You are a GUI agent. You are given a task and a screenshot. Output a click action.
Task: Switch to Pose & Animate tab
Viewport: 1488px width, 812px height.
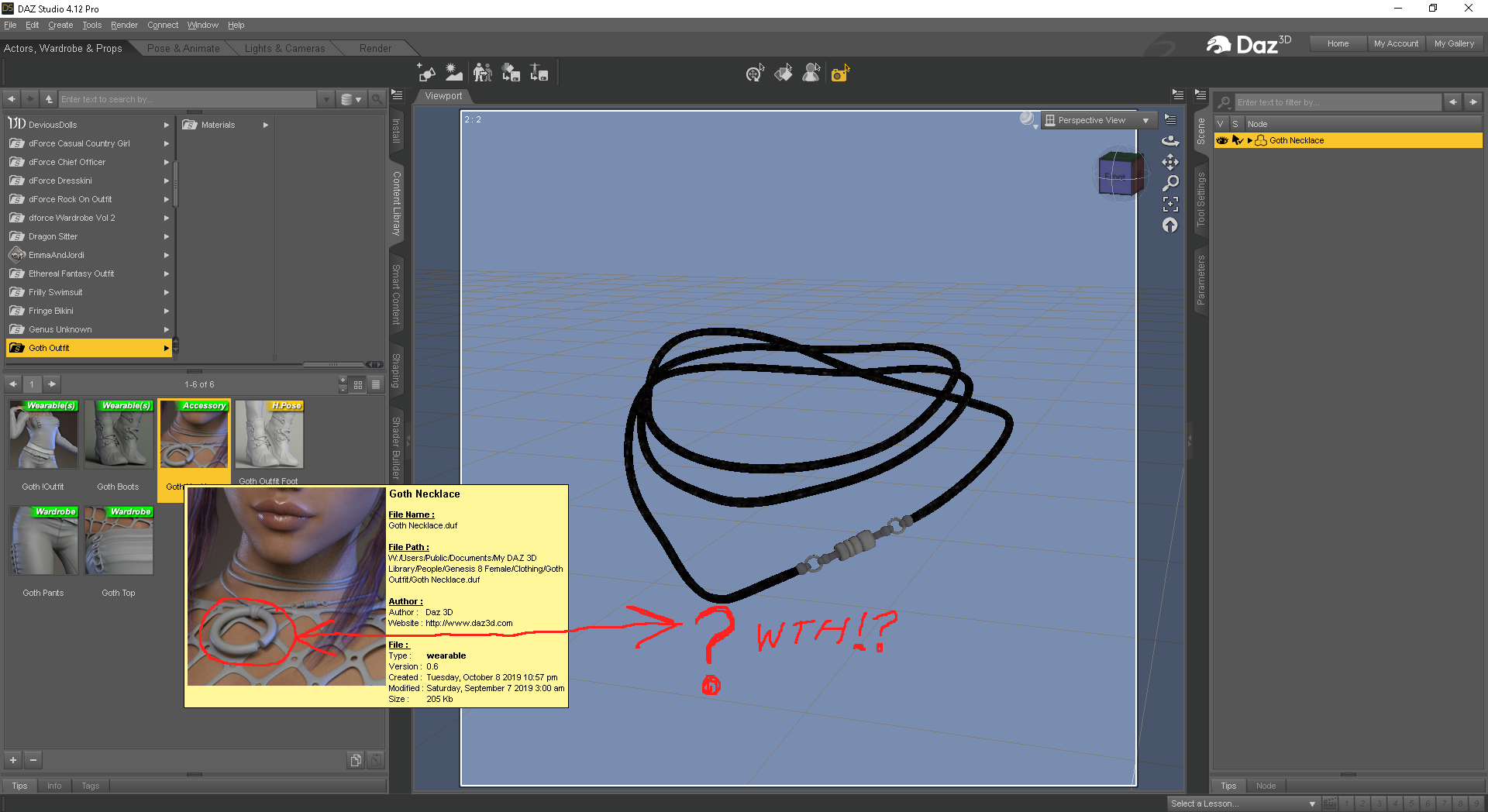point(184,48)
